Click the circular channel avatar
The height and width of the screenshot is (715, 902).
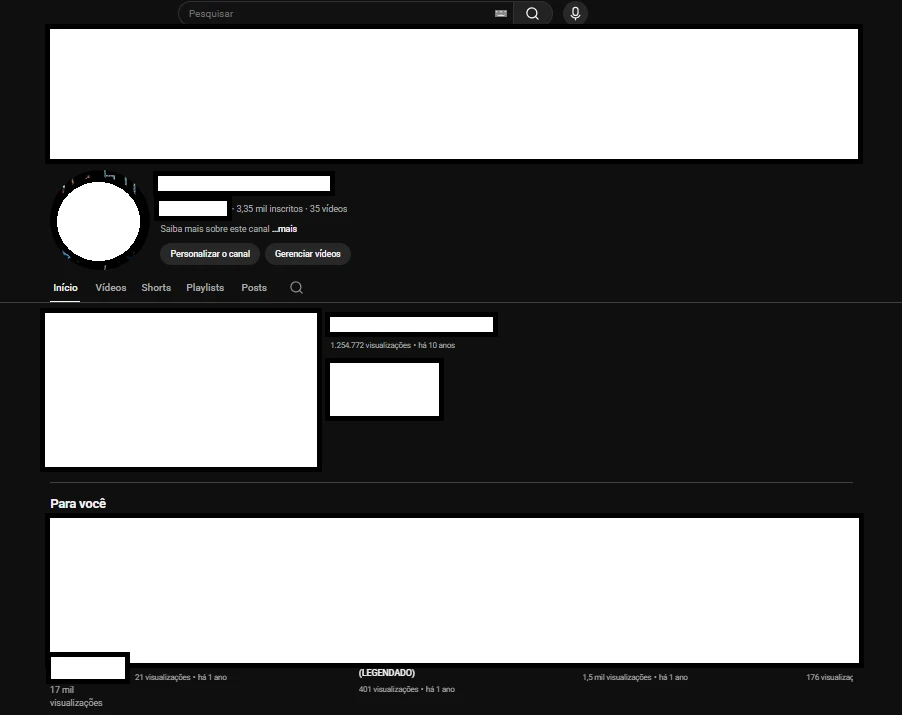click(x=98, y=221)
